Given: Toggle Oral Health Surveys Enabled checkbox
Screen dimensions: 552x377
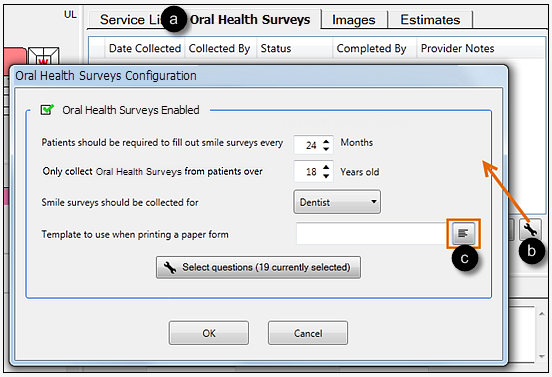Looking at the screenshot, I should 47,110.
